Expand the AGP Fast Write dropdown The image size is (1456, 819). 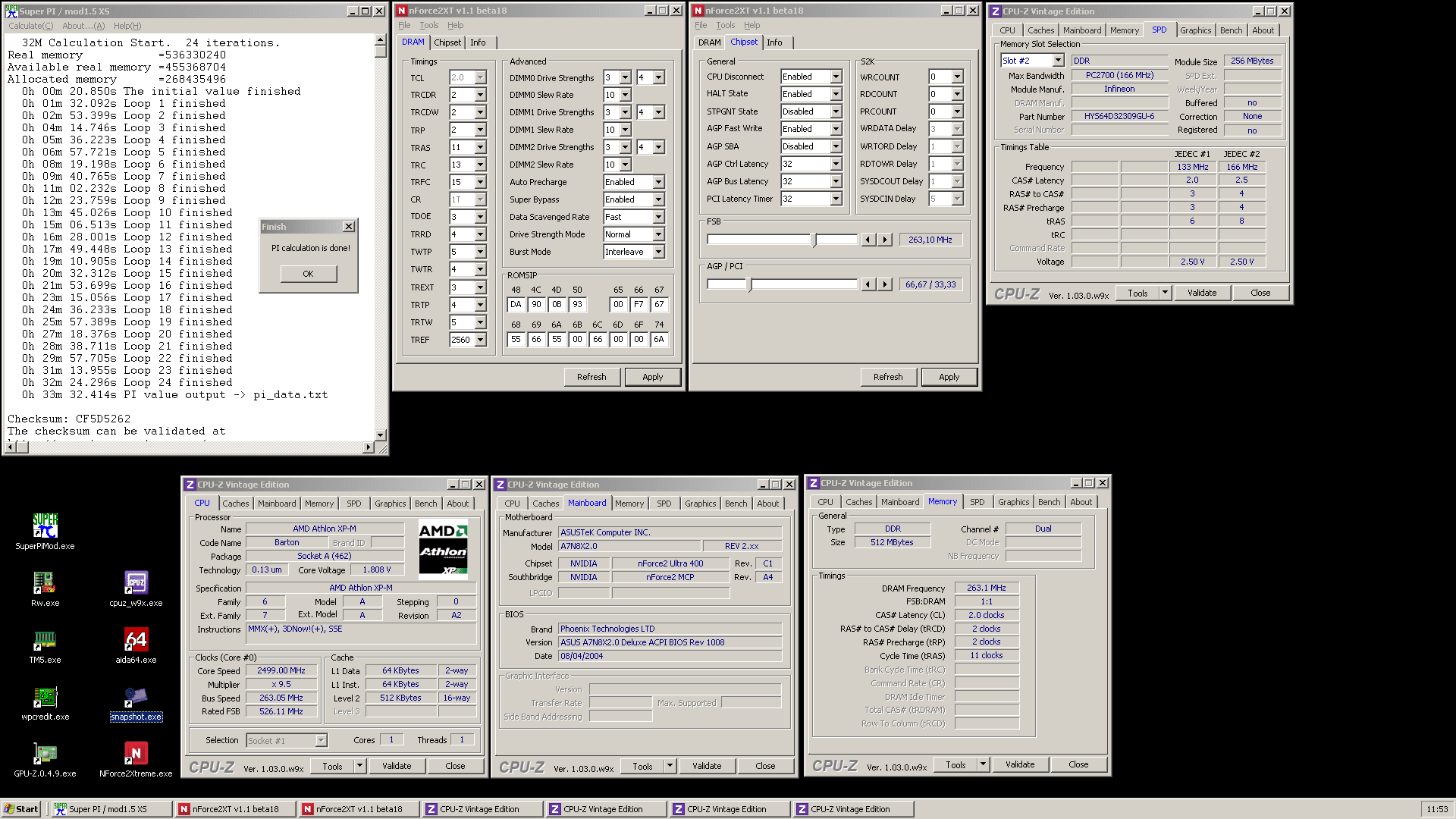click(836, 129)
